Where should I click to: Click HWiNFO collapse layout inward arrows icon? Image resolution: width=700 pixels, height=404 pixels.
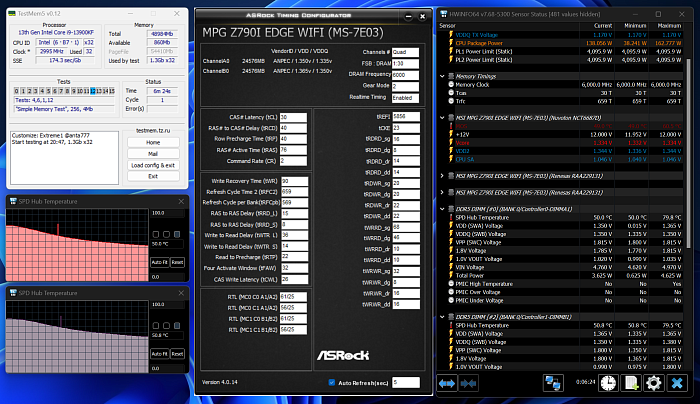pos(468,383)
